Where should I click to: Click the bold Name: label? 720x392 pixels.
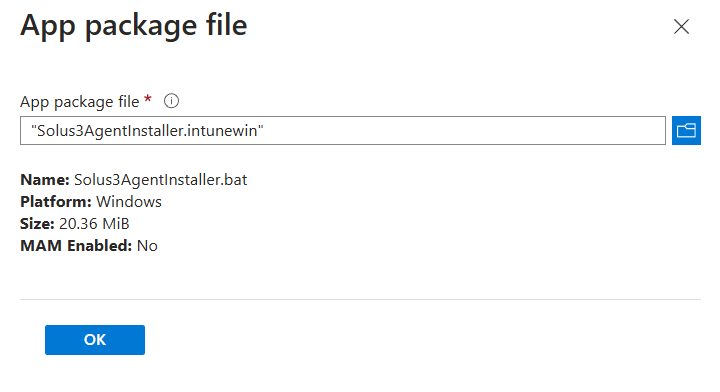click(45, 179)
